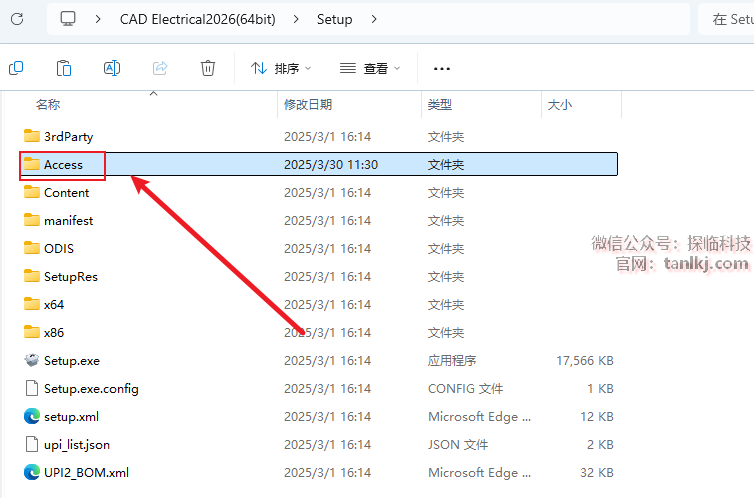Click the JSON 文件 type cell
This screenshot has width=754, height=498.
coord(458,445)
